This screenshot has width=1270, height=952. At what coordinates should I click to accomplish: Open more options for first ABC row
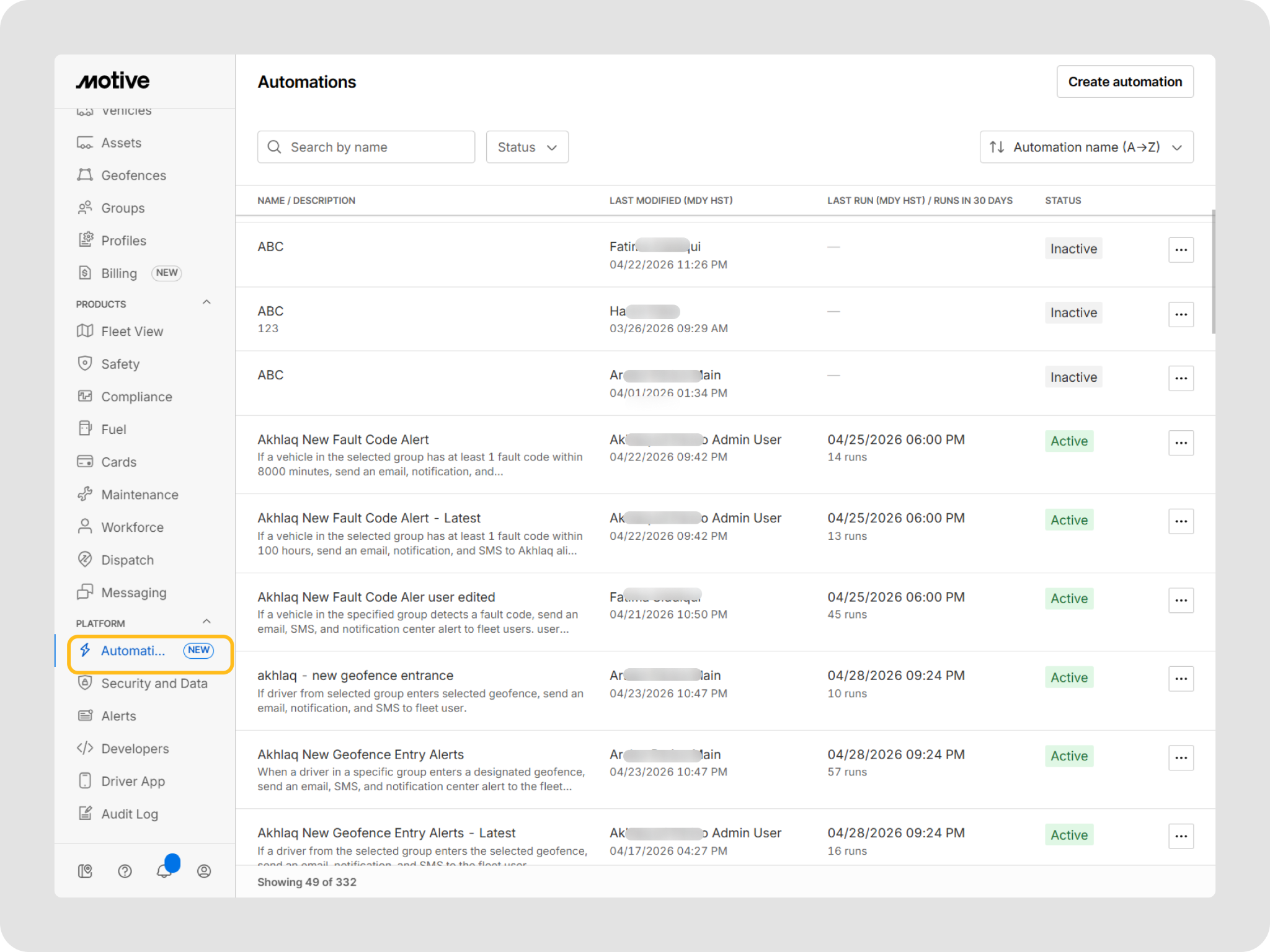point(1181,250)
